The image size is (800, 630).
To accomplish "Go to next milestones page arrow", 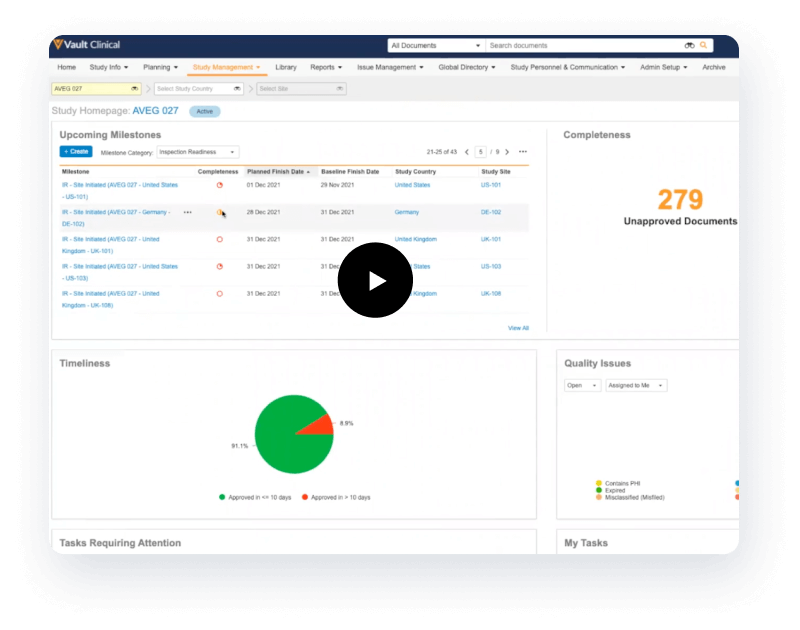I will pos(507,152).
